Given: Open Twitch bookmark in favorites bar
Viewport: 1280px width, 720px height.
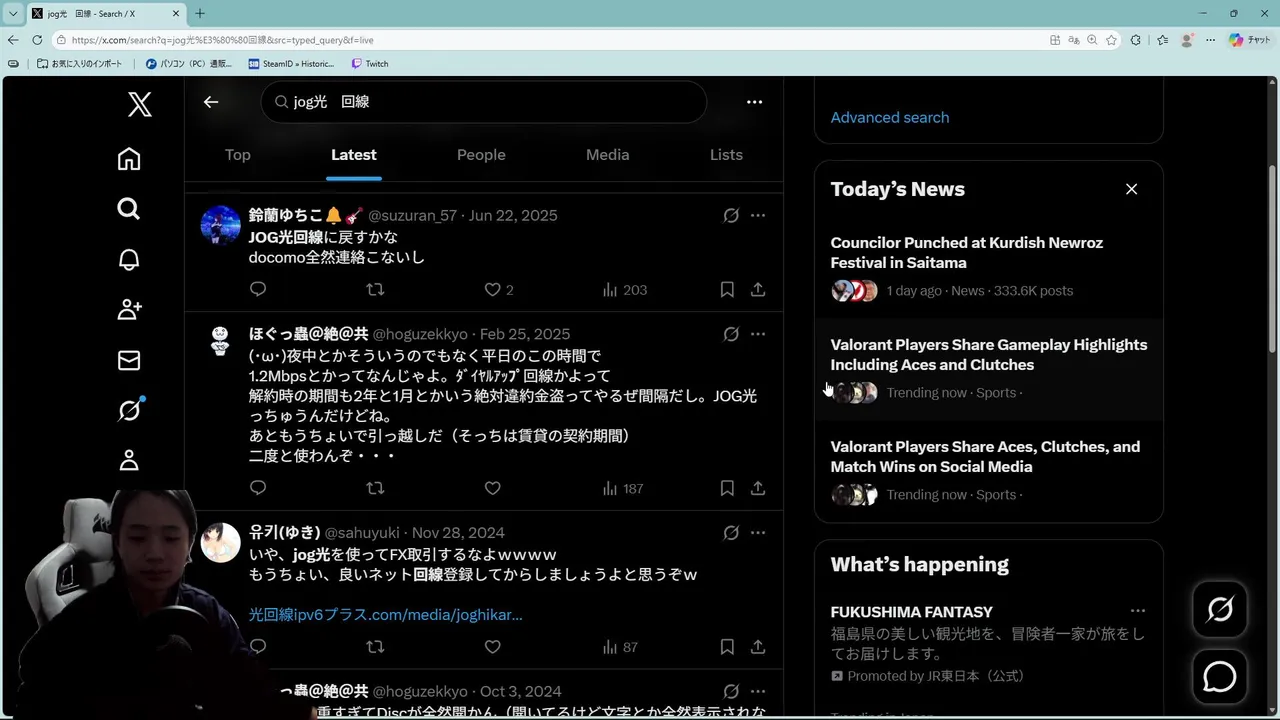Looking at the screenshot, I should click(370, 64).
